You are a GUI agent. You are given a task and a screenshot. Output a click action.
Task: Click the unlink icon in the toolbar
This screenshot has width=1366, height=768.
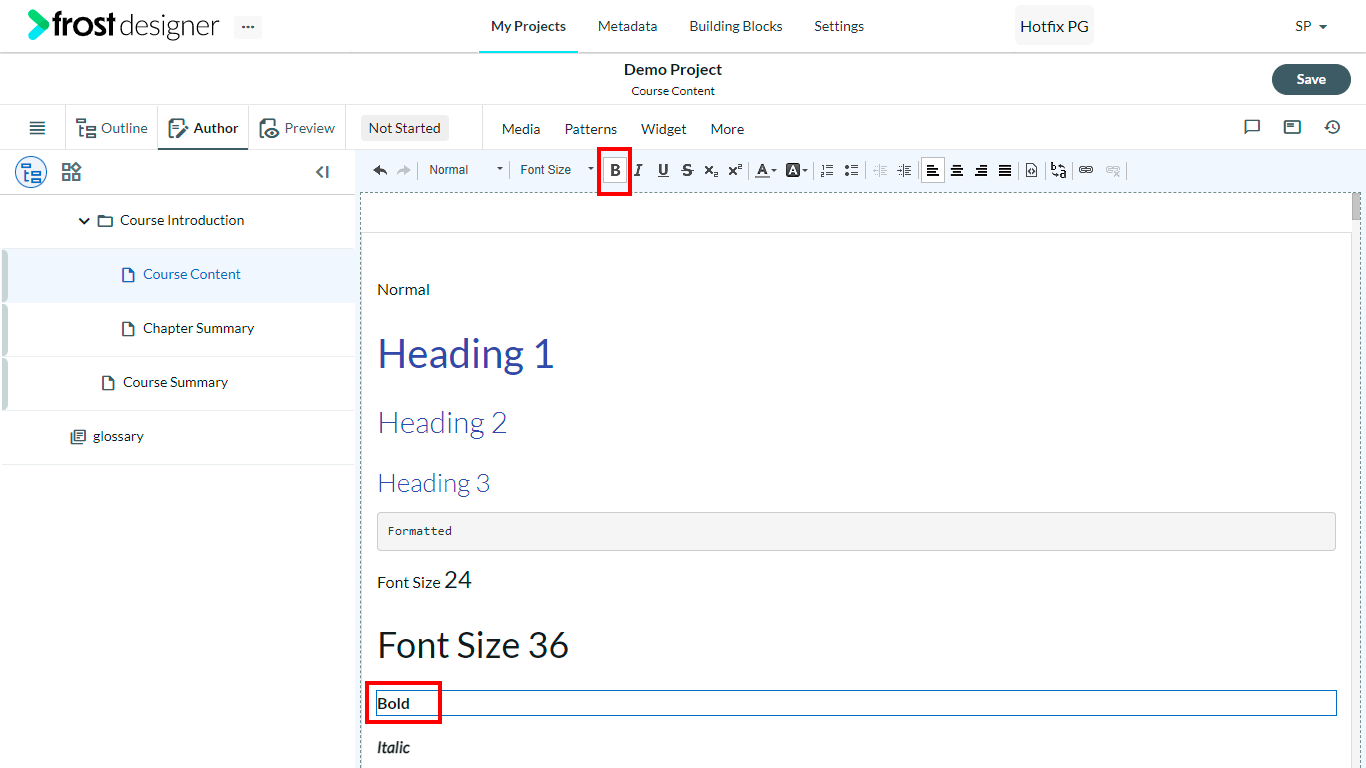1113,170
